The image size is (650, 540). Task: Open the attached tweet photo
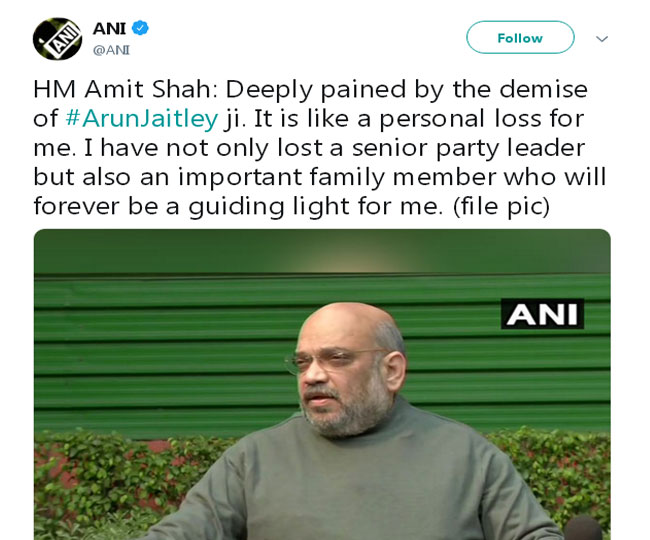[x=322, y=384]
